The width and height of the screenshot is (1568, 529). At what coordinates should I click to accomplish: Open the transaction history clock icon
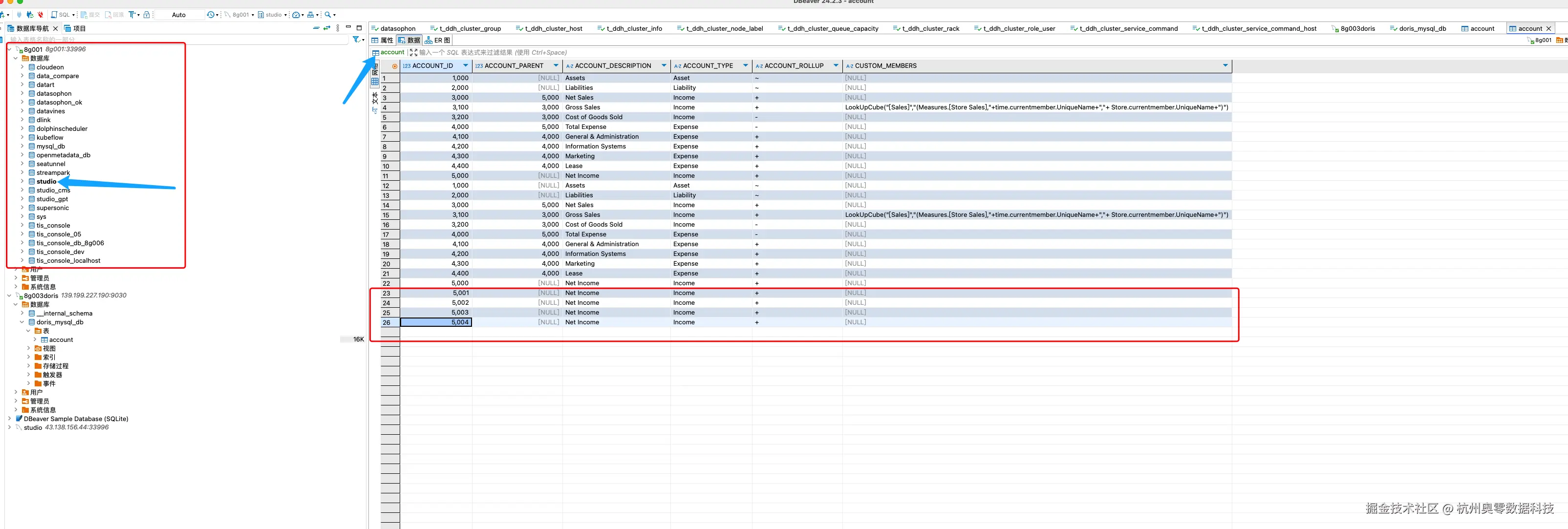coord(211,15)
